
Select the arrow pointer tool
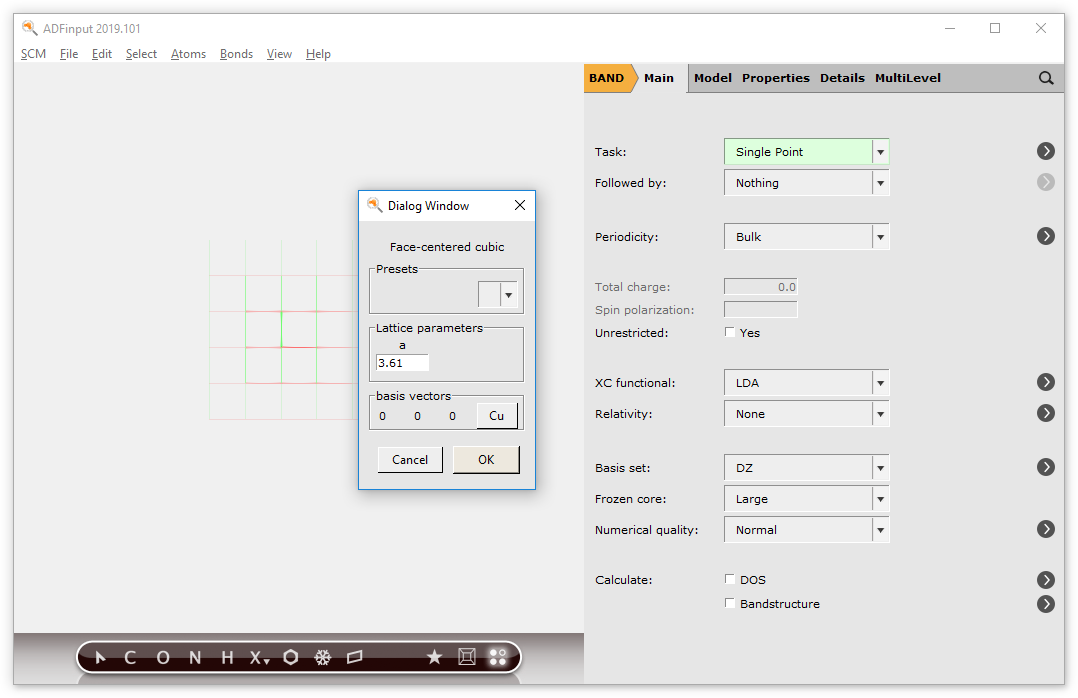point(99,657)
